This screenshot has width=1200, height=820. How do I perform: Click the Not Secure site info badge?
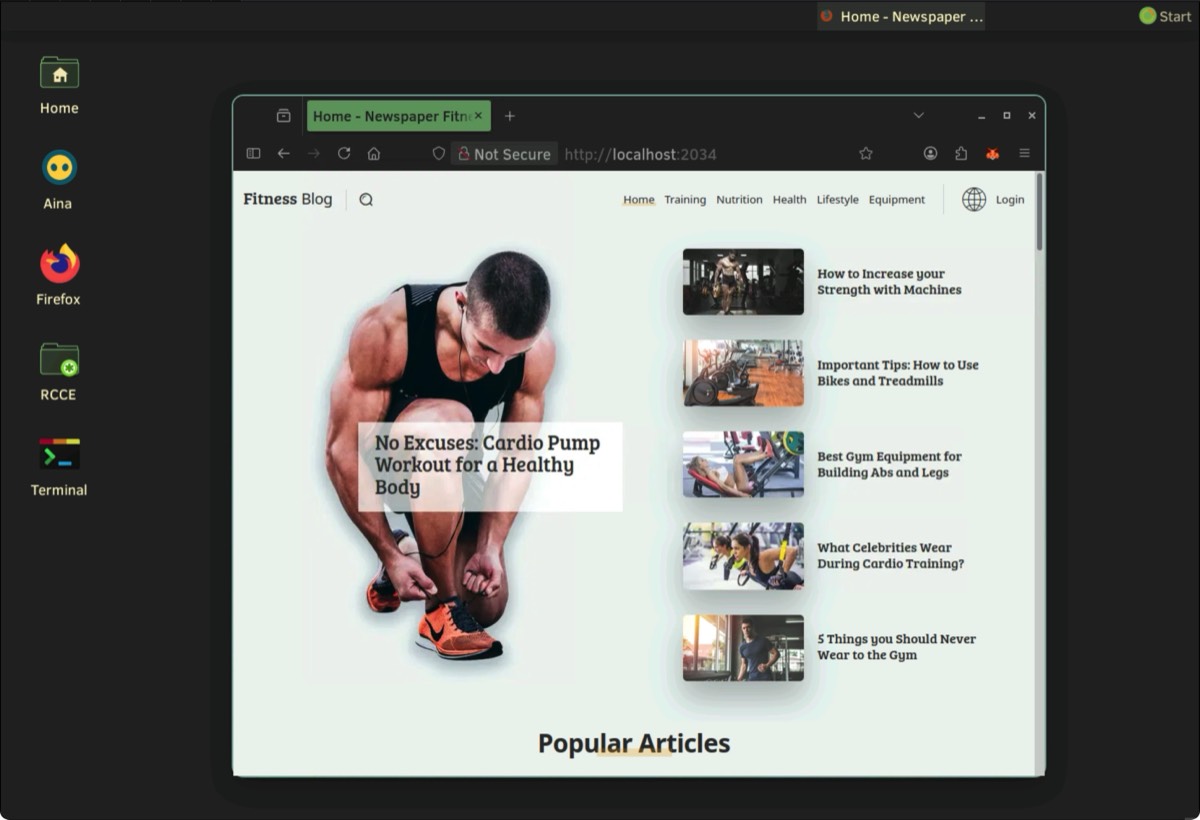503,154
